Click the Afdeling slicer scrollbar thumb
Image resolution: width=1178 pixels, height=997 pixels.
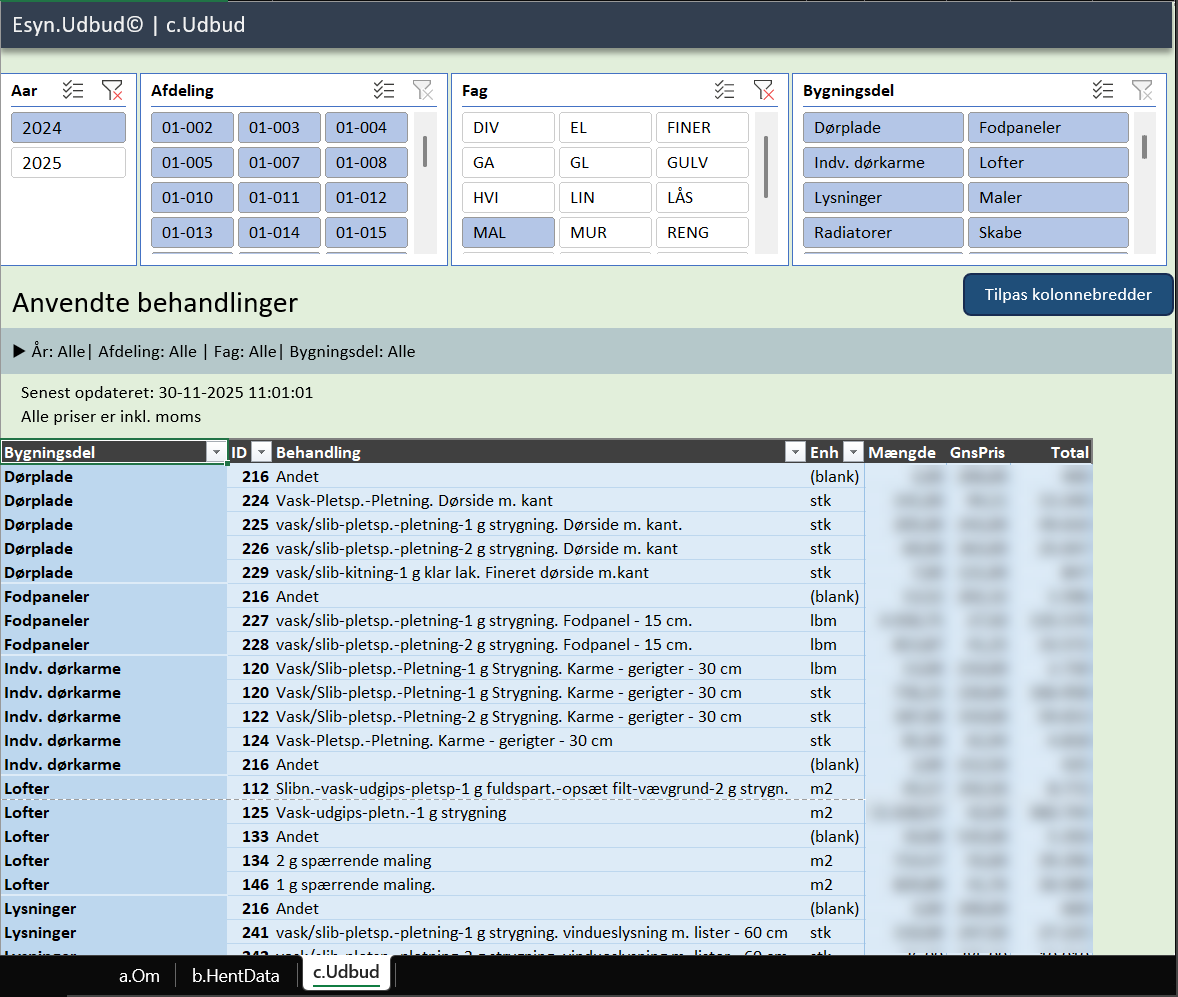coord(425,151)
